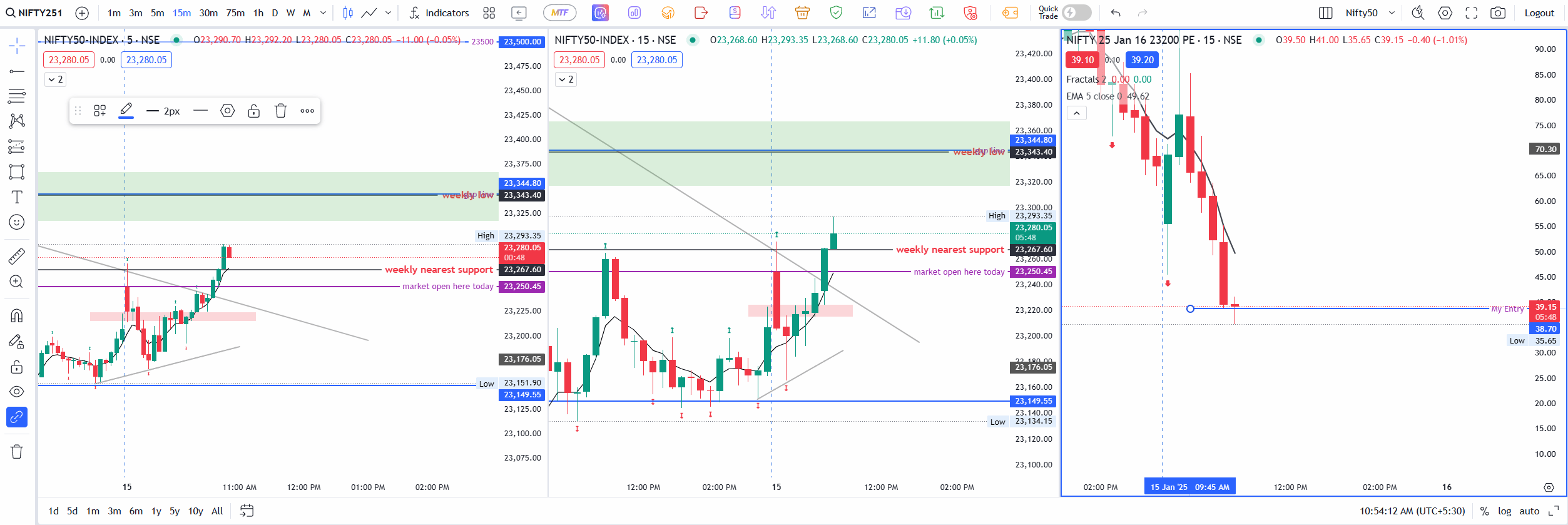Open the emoji icons tool

(x=17, y=222)
